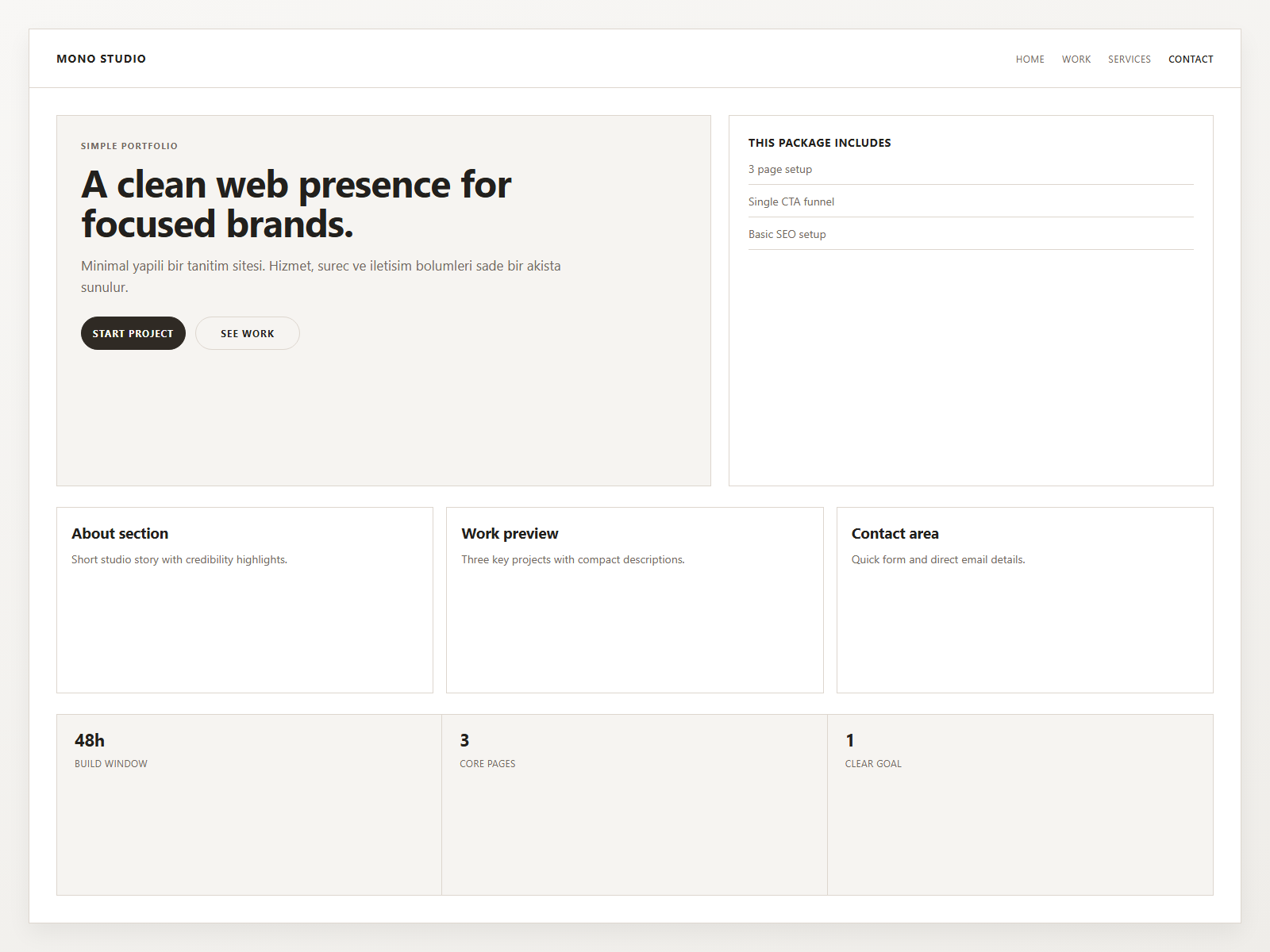
Task: Click the hero description paragraph
Action: point(321,276)
